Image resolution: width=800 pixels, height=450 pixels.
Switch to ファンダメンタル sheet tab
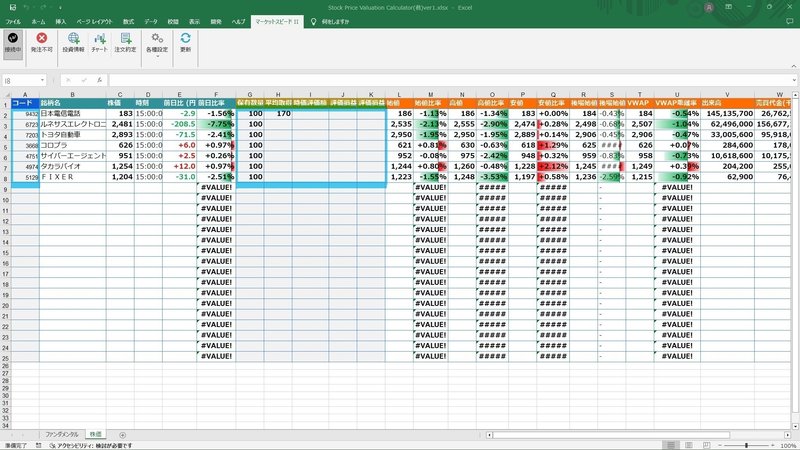click(62, 434)
